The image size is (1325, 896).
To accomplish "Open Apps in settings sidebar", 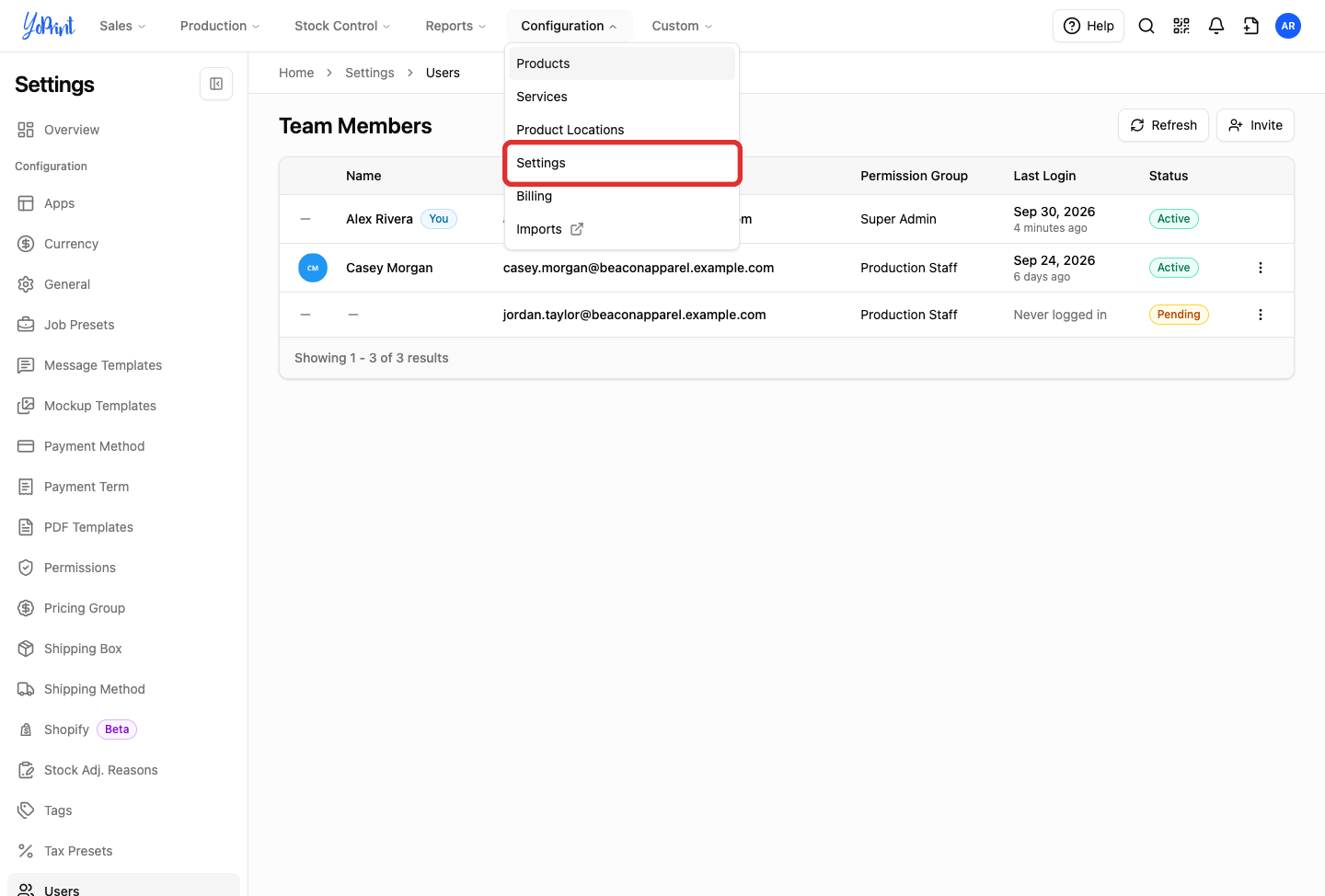I will (x=123, y=203).
